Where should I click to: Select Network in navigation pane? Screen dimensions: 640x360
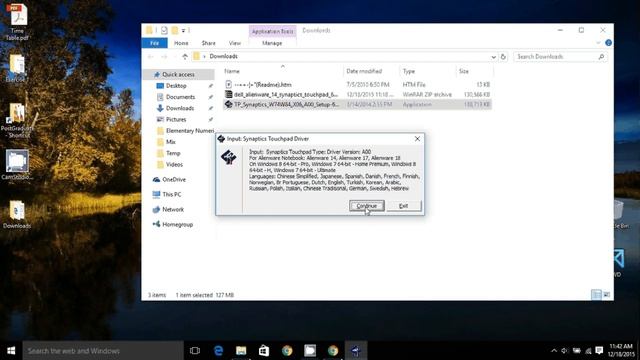tap(173, 209)
